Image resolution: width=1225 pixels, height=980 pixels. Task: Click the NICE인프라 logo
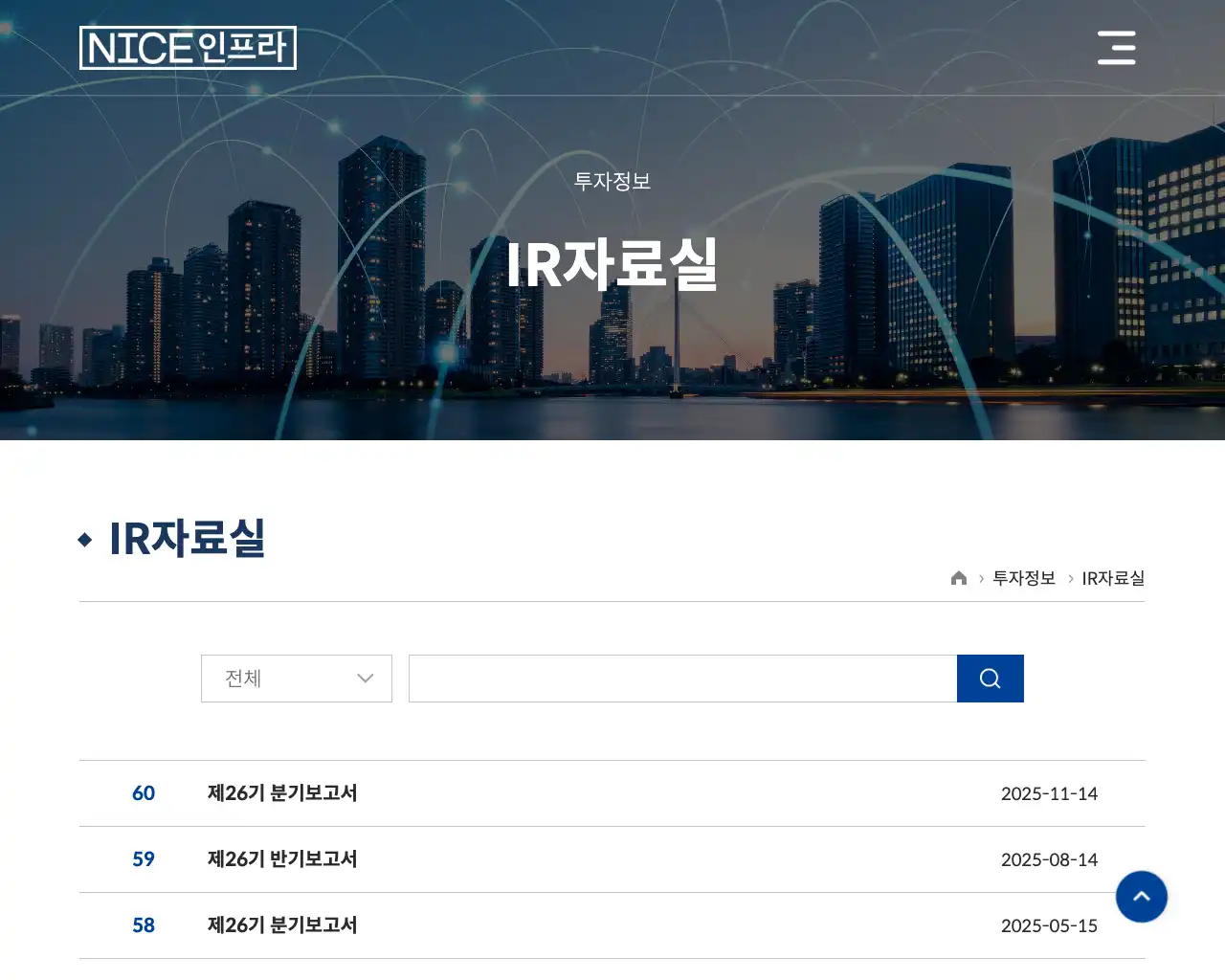pyautogui.click(x=188, y=48)
